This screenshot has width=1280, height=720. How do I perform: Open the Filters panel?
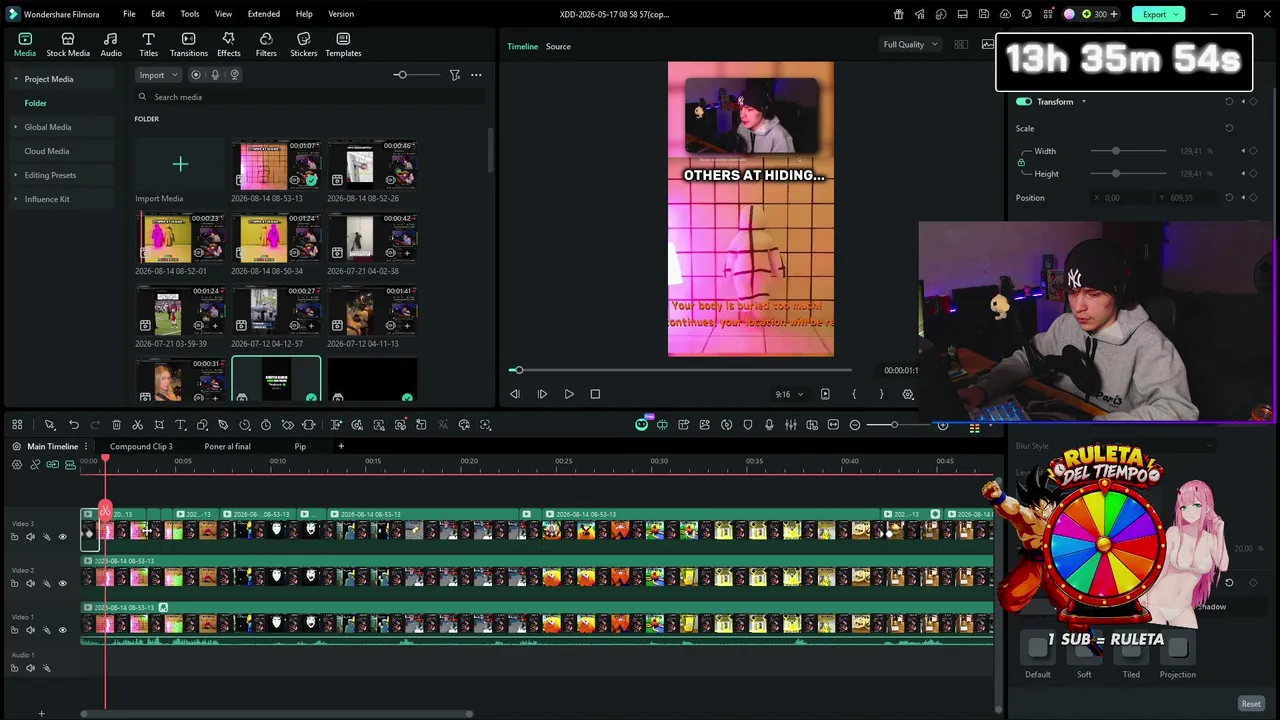(266, 45)
